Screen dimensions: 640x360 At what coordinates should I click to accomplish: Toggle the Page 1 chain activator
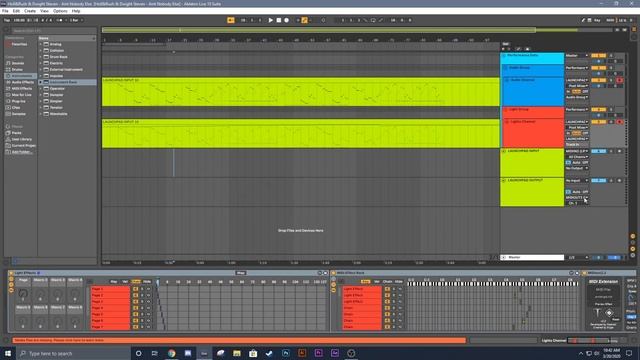136,289
